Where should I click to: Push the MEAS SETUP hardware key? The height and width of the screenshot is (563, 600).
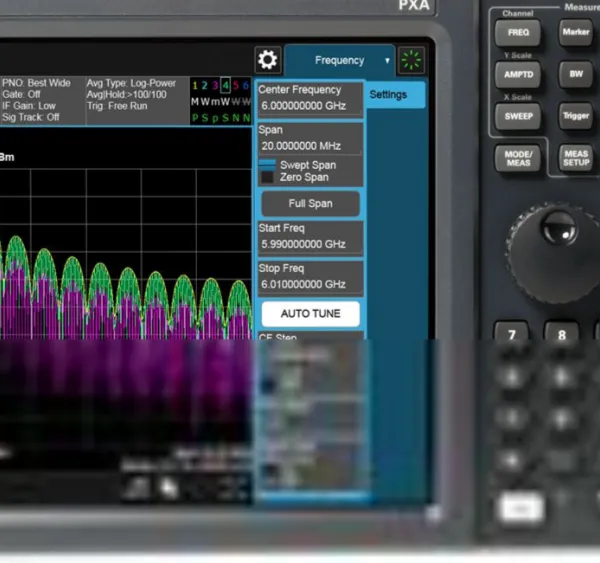[x=576, y=158]
